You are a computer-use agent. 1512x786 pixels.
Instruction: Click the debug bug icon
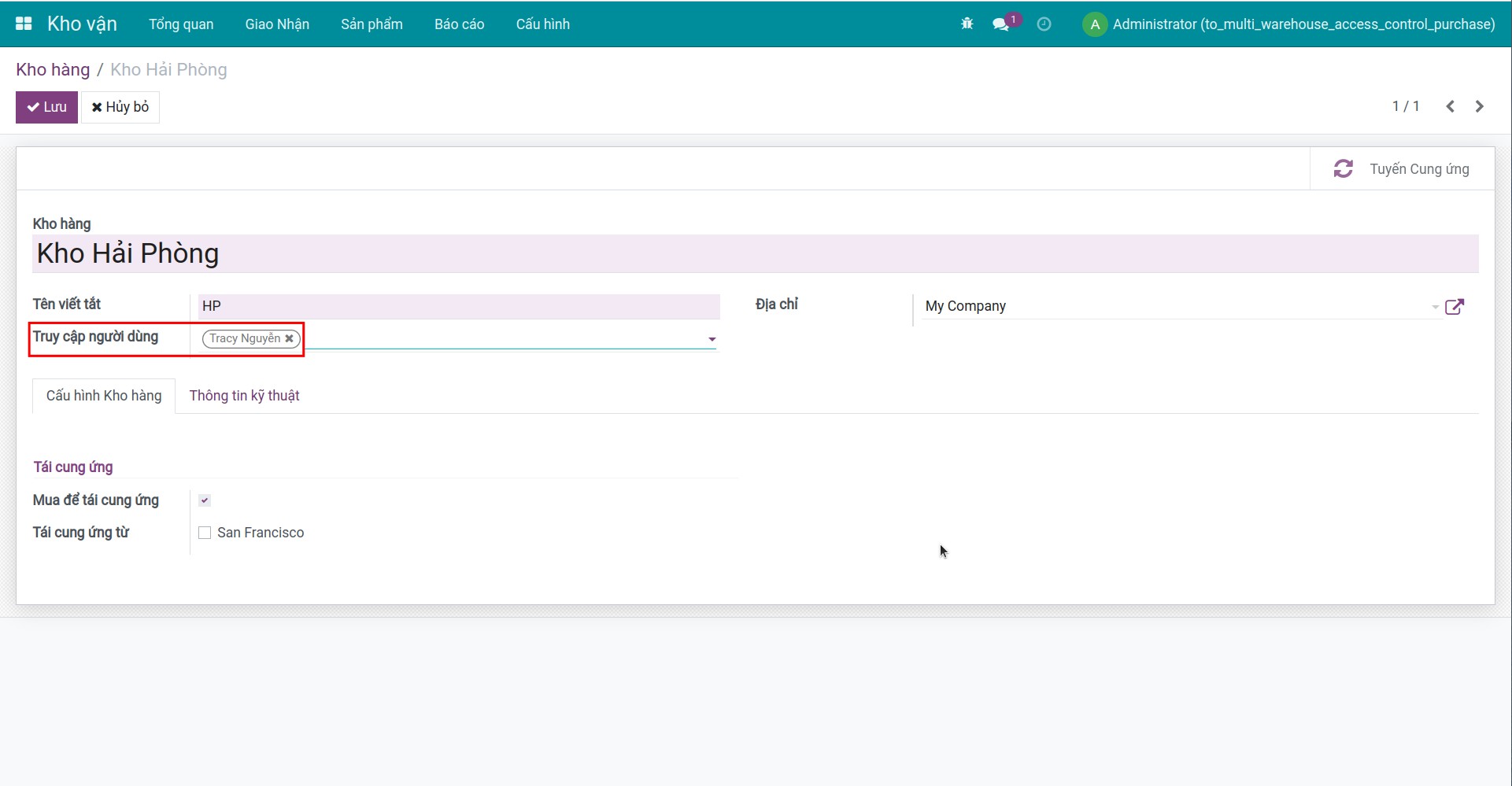[x=967, y=24]
